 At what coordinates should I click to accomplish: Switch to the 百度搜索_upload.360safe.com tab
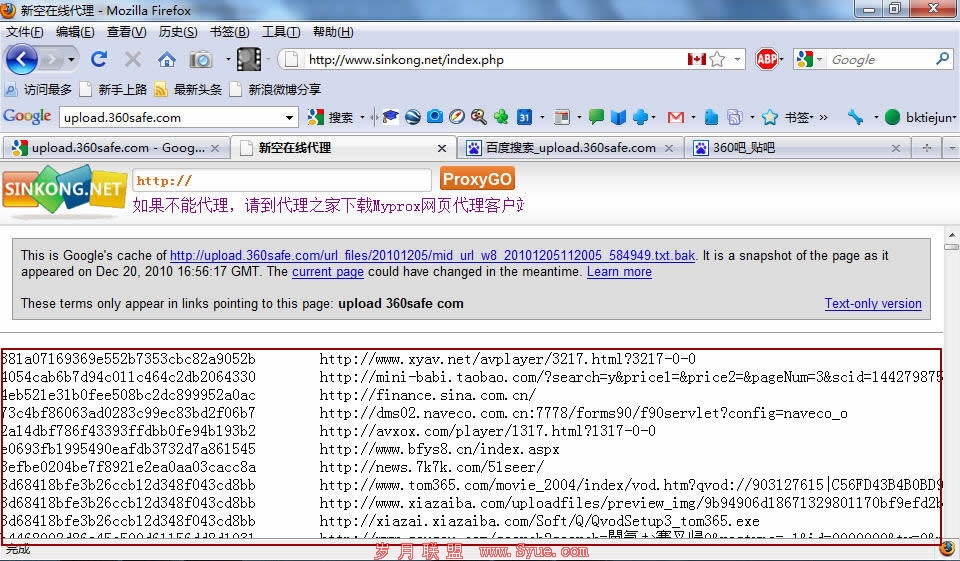[x=571, y=148]
